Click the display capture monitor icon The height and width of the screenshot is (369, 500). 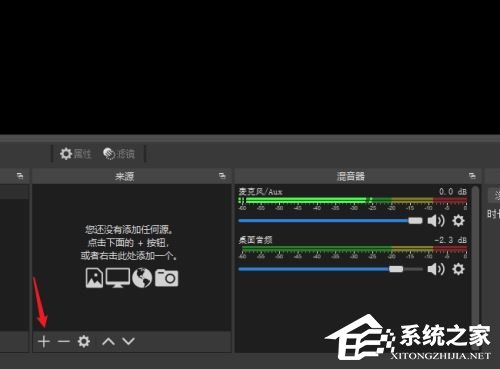118,278
